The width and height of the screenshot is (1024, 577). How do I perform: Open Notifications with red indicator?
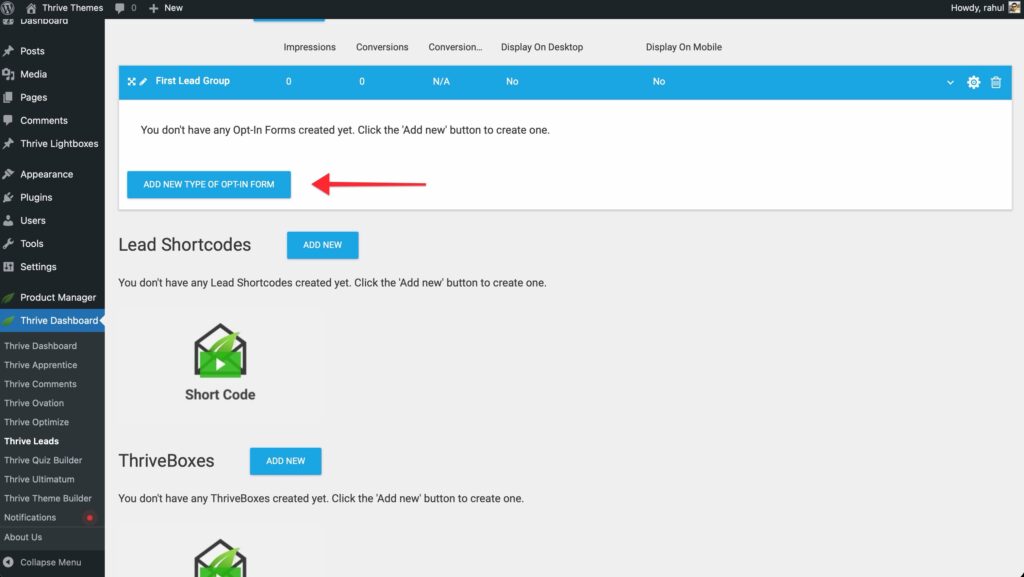point(30,517)
